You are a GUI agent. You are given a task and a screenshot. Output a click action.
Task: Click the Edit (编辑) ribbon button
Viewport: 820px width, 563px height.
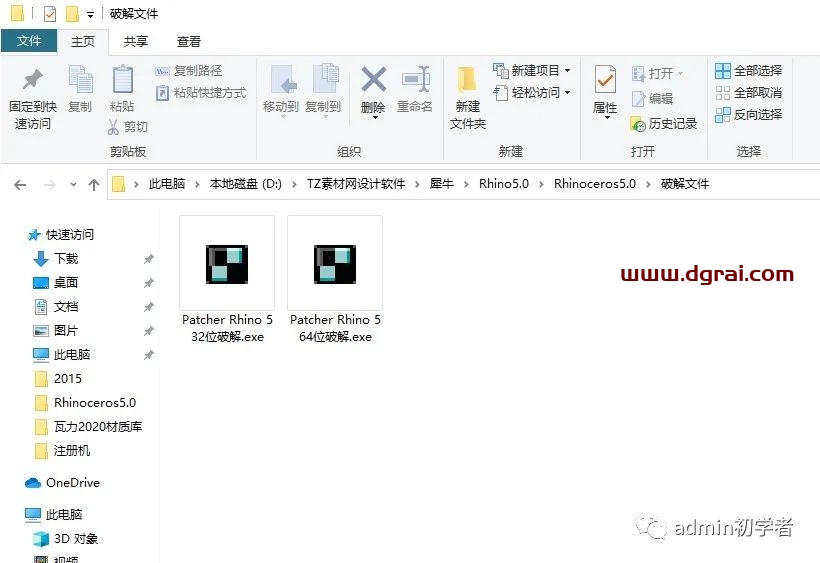(x=652, y=99)
